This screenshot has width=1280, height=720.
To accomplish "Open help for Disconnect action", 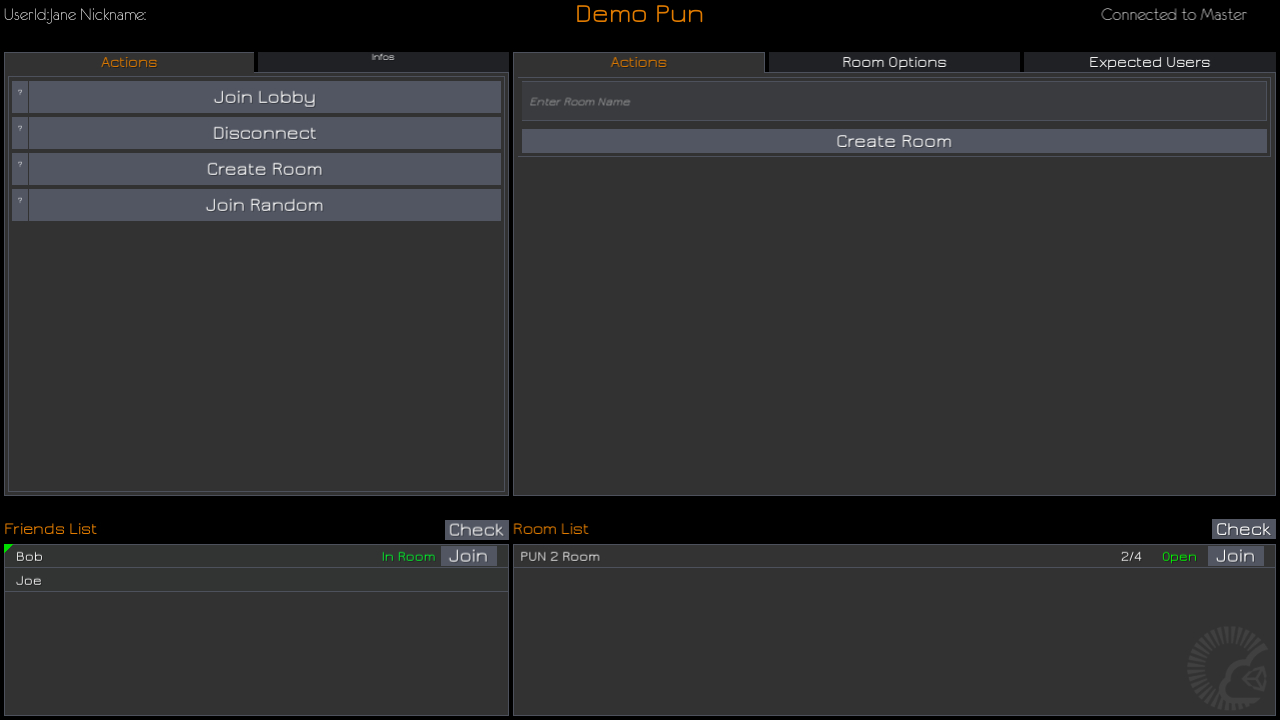I will 20,133.
